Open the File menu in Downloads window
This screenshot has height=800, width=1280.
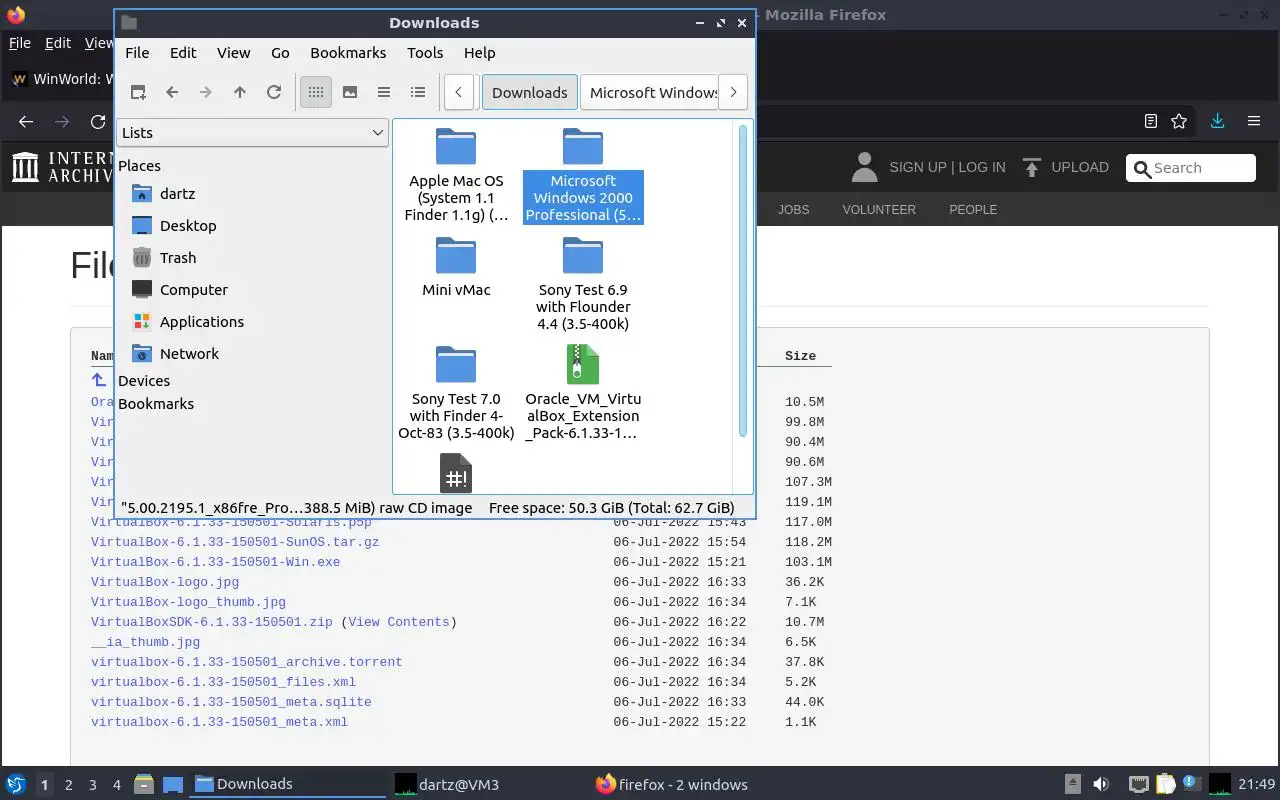pyautogui.click(x=137, y=53)
